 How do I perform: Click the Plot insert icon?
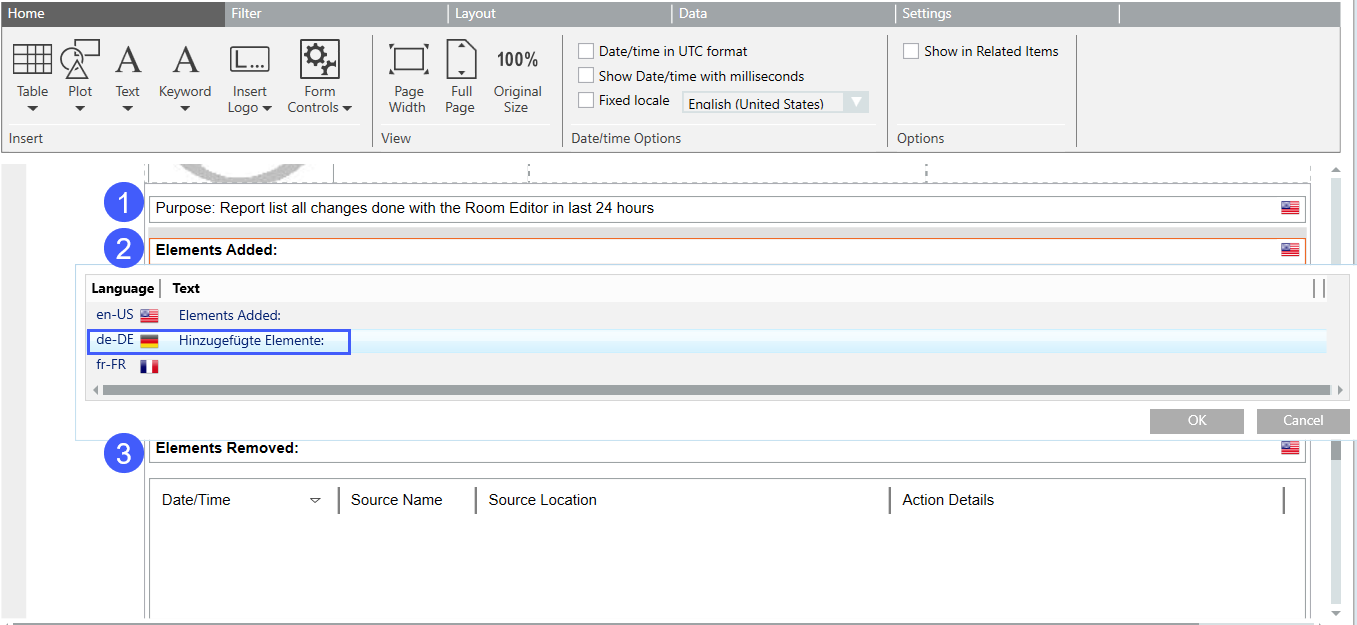click(x=80, y=60)
